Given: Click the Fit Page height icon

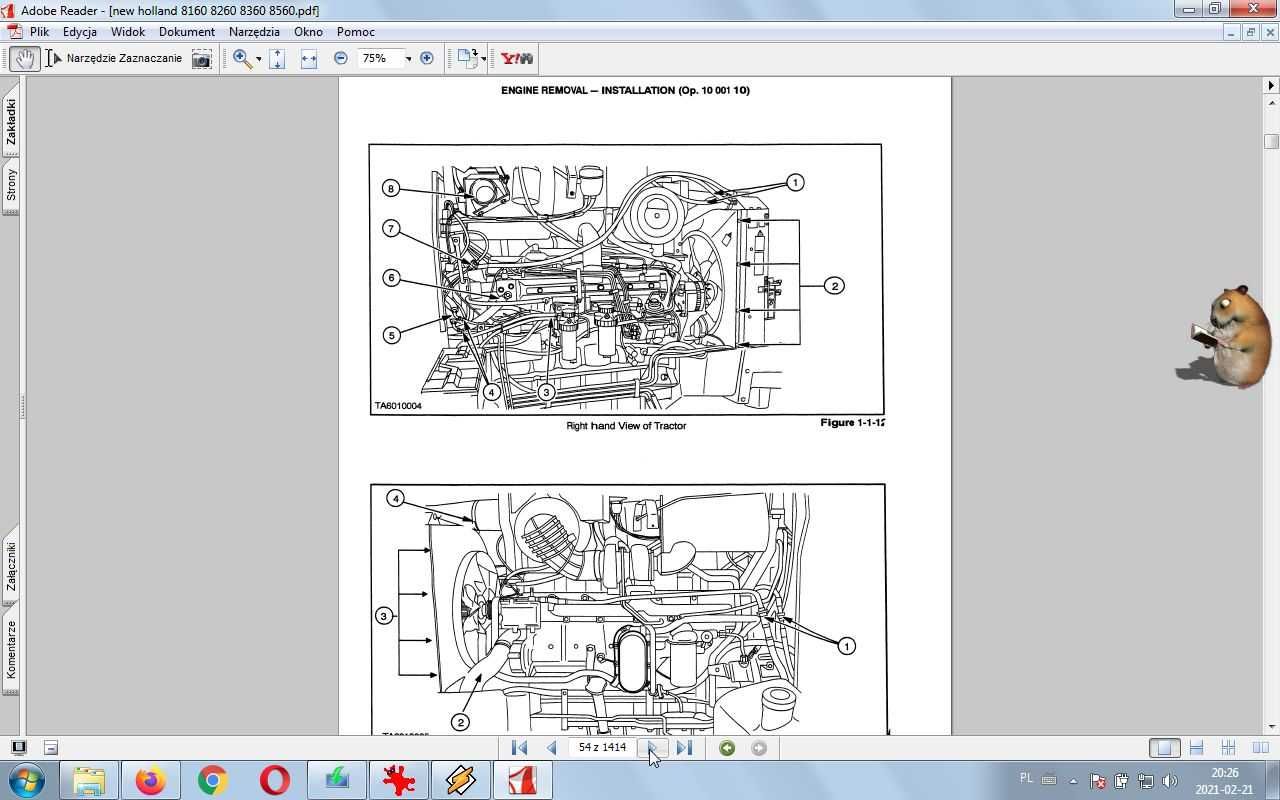Looking at the screenshot, I should pos(277,59).
